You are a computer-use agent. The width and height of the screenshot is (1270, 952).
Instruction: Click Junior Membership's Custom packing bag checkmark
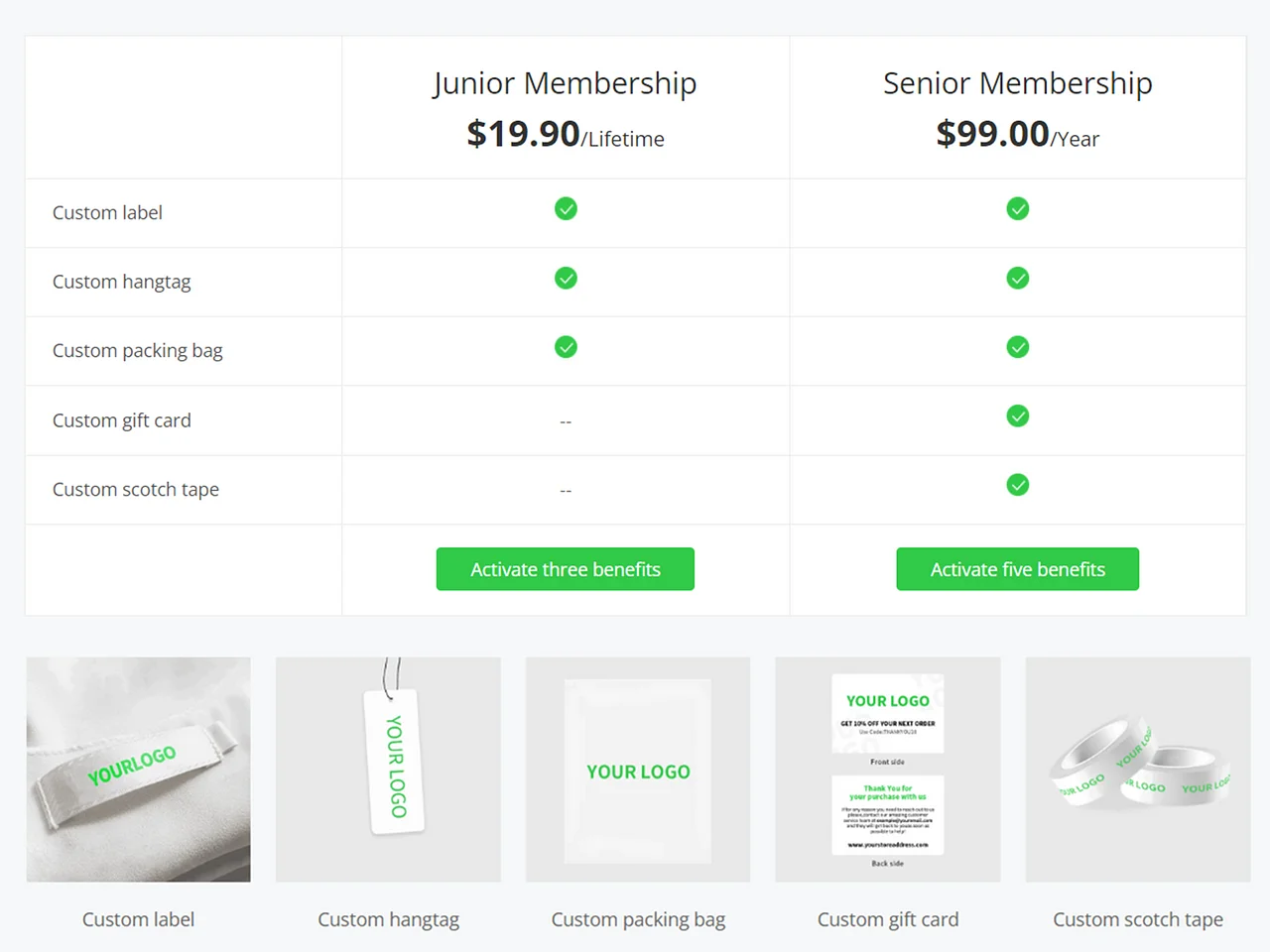click(566, 347)
